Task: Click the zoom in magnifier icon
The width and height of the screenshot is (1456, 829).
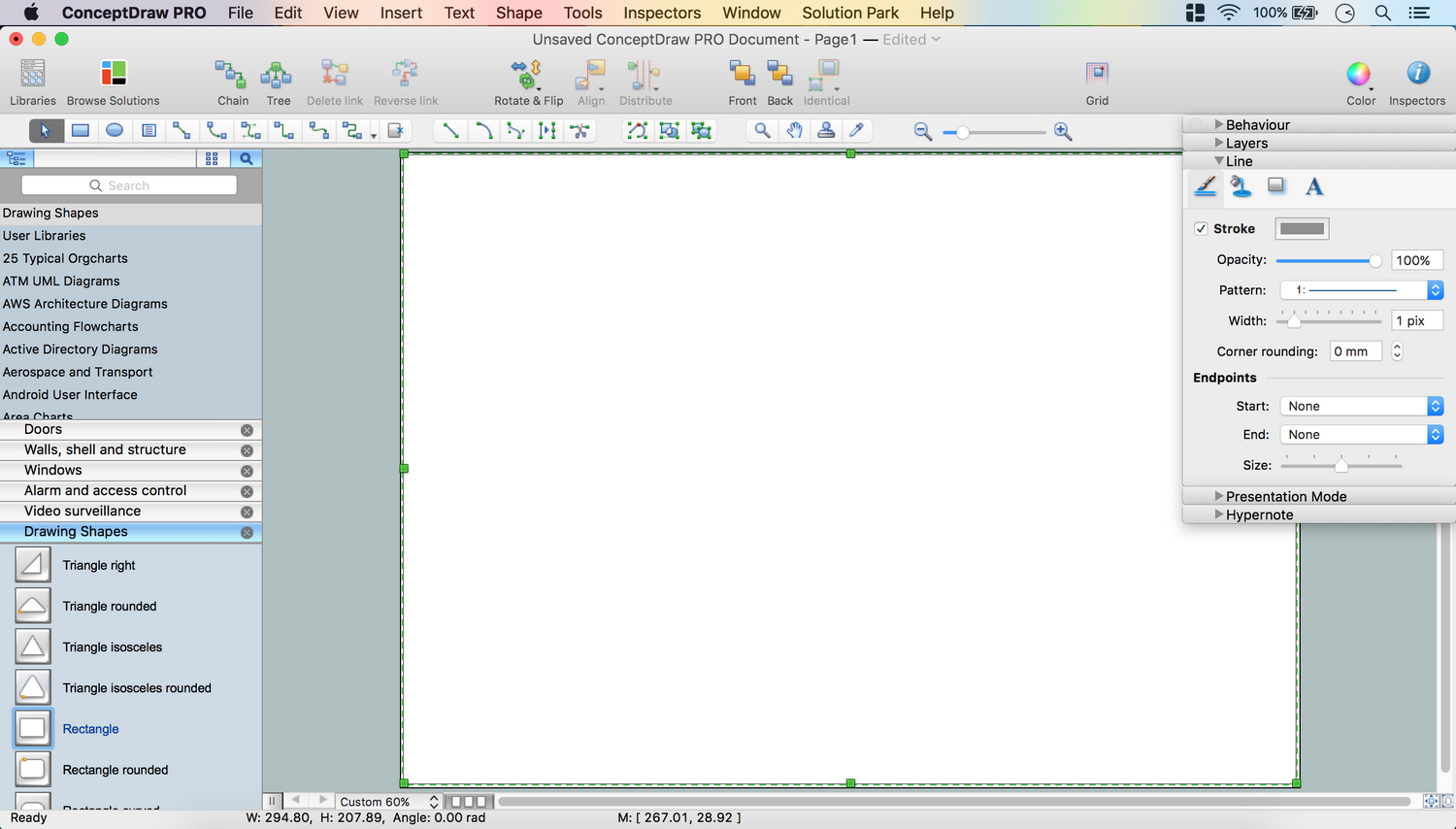Action: click(x=1063, y=132)
